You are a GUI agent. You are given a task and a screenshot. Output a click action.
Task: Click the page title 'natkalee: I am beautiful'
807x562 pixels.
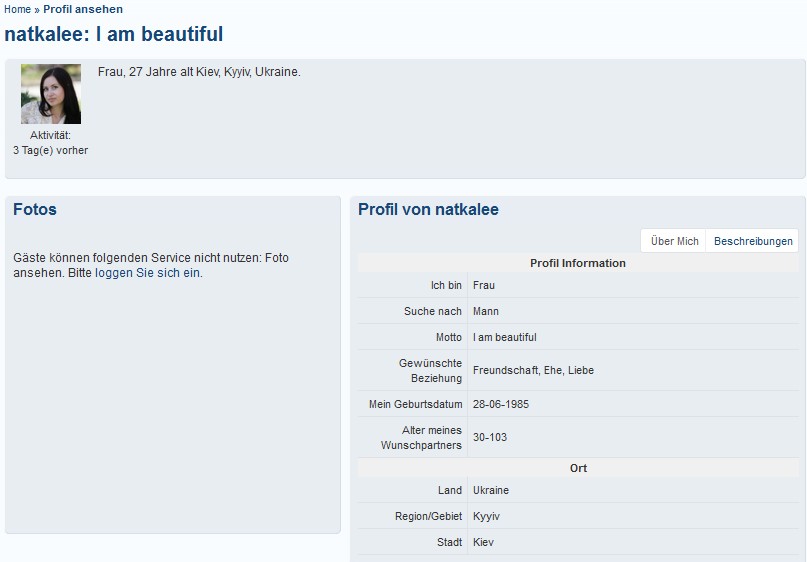click(114, 34)
